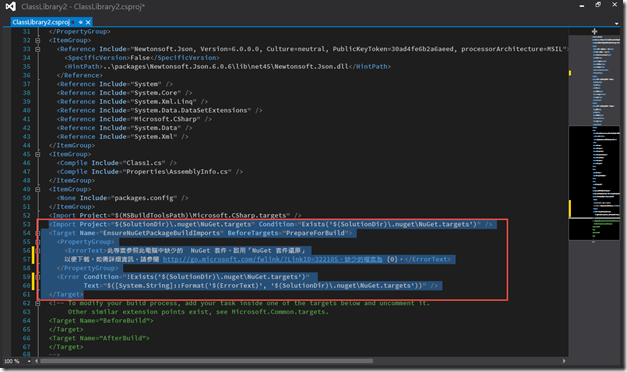Click the closing /PropertyGroup on line 31
627x372 pixels.
pos(80,32)
